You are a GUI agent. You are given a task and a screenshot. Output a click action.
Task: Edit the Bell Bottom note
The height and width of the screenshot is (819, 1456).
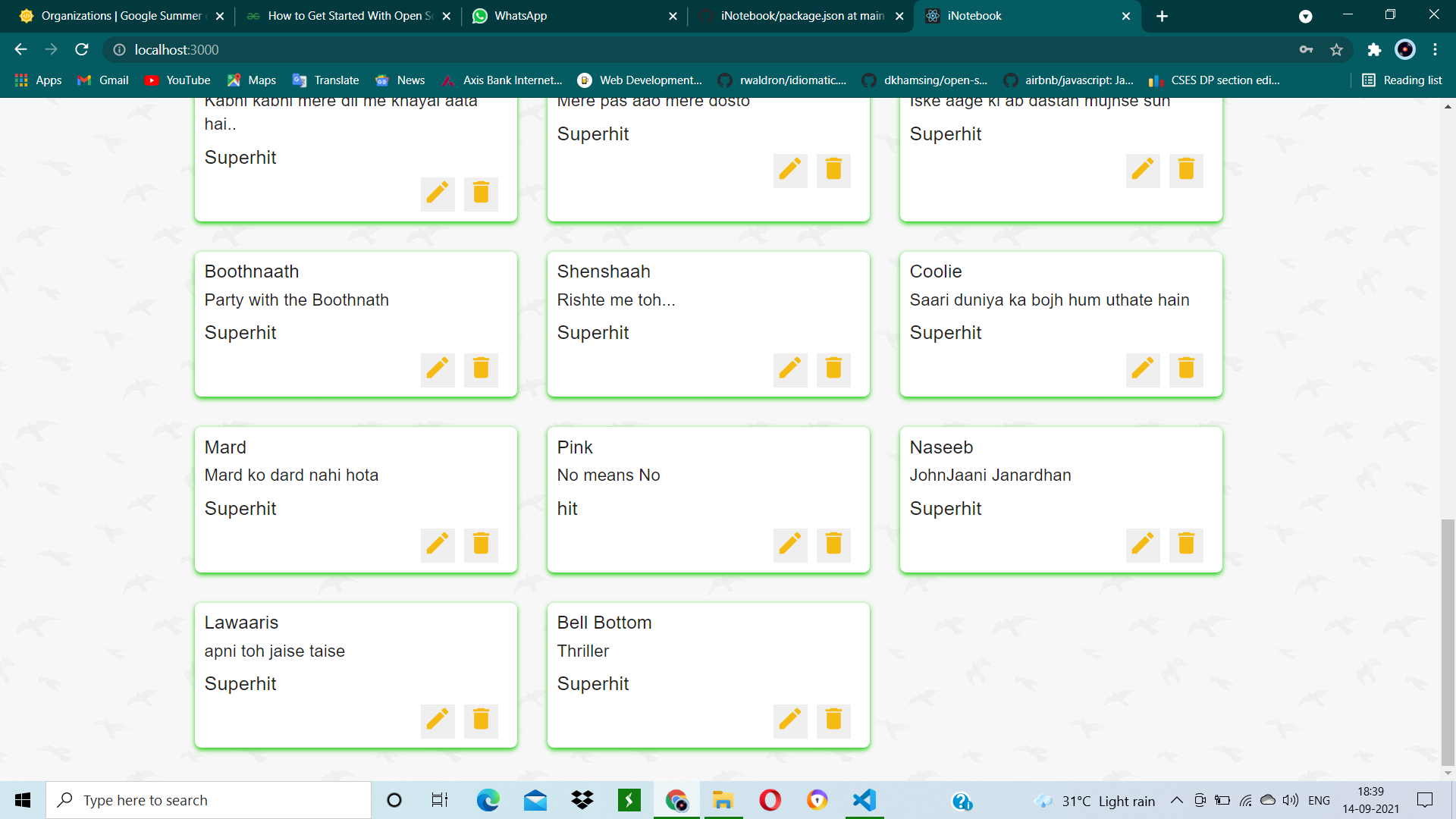coord(790,720)
